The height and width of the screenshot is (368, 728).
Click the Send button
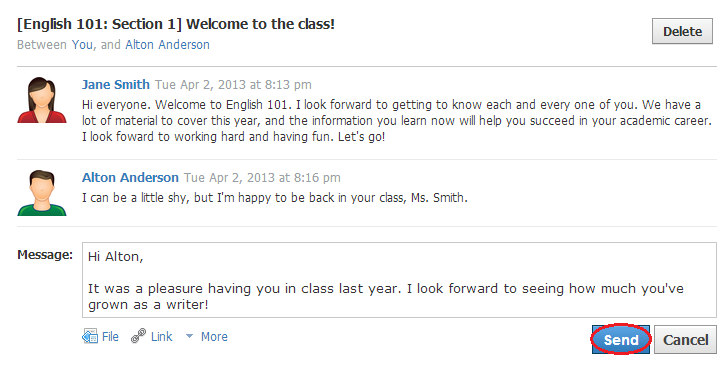621,340
